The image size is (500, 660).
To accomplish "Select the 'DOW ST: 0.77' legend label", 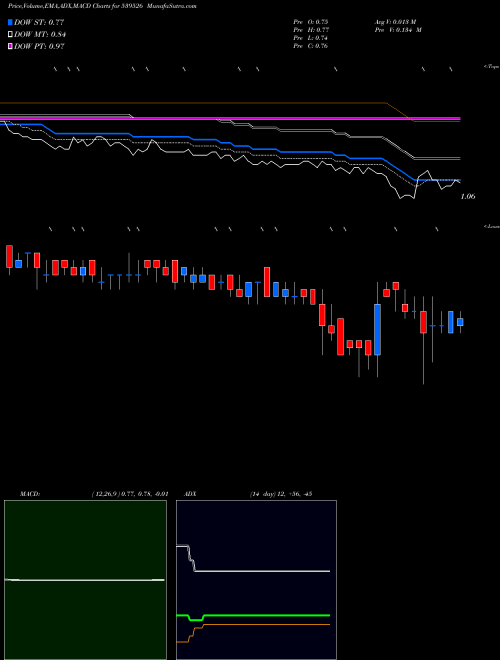I will click(39, 22).
